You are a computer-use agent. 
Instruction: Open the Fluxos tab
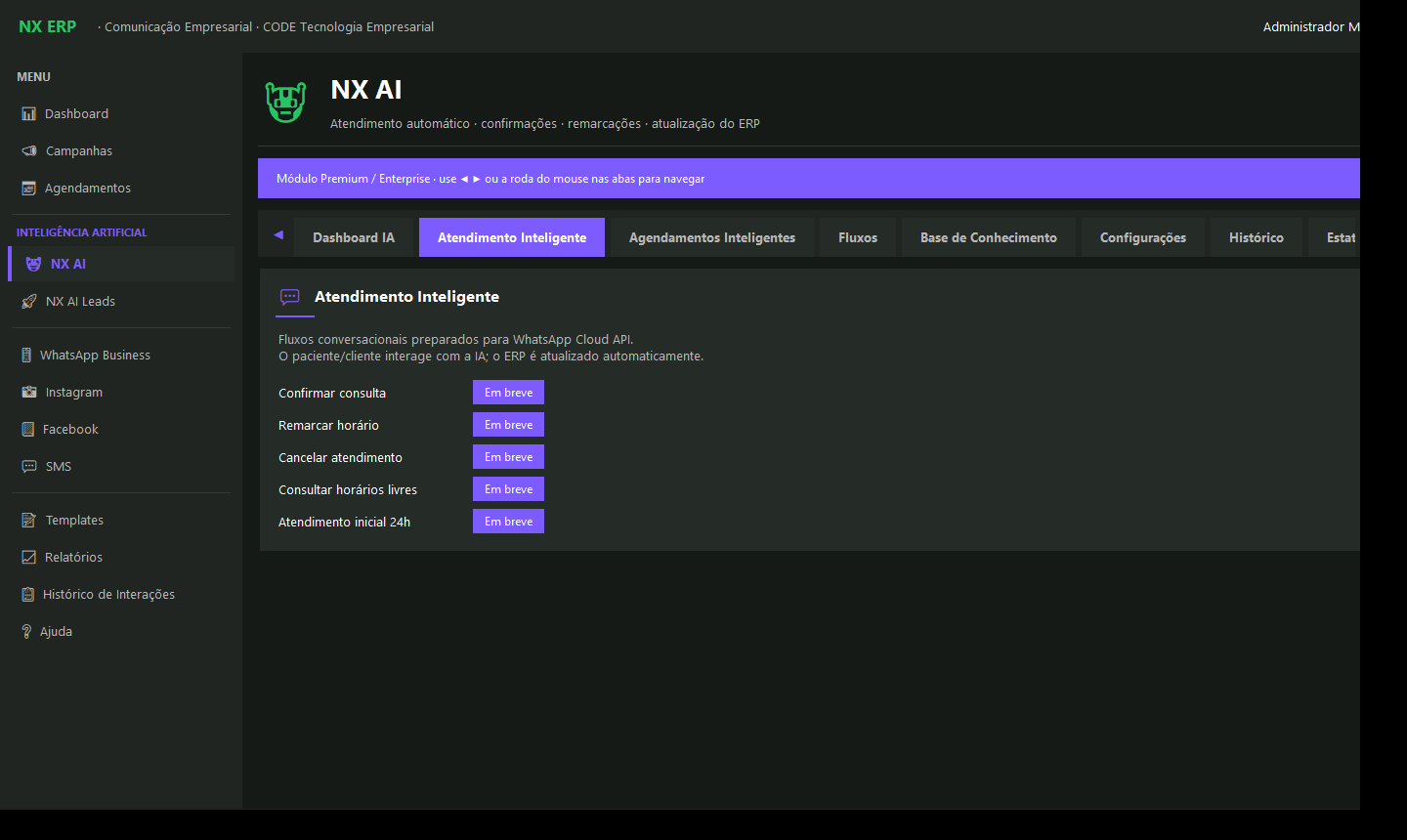point(858,237)
